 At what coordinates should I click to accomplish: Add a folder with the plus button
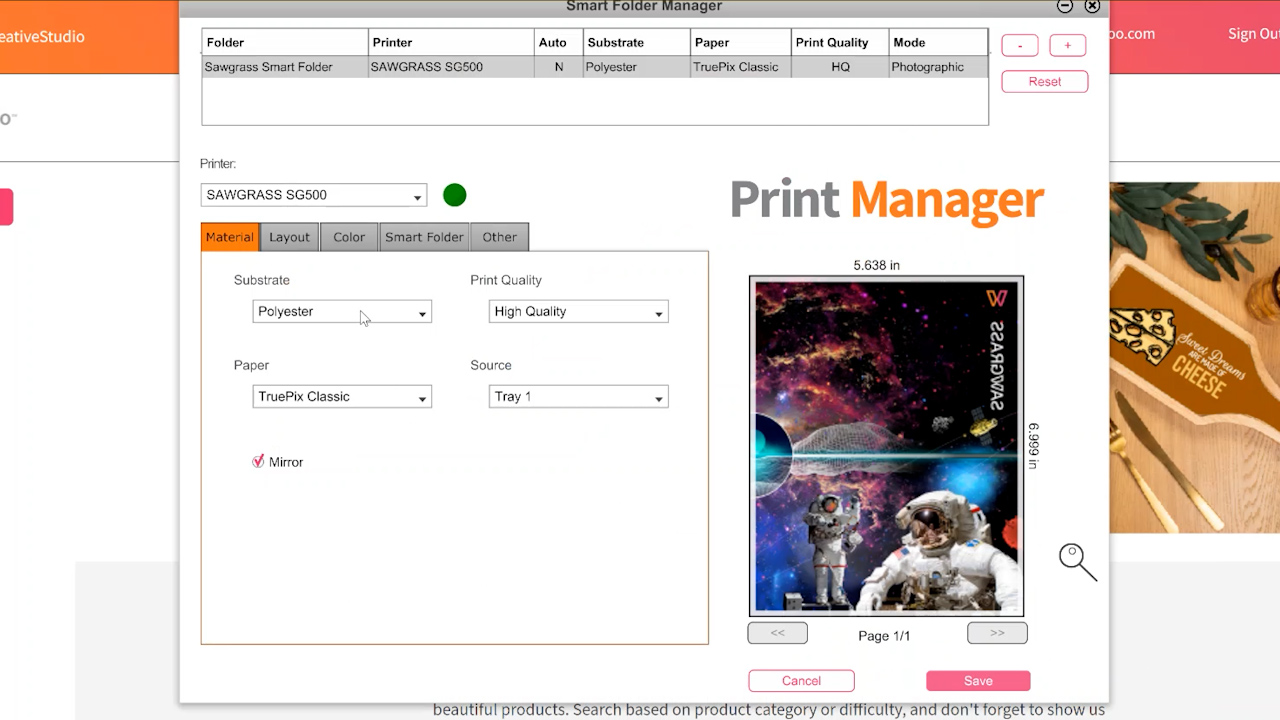coord(1068,46)
